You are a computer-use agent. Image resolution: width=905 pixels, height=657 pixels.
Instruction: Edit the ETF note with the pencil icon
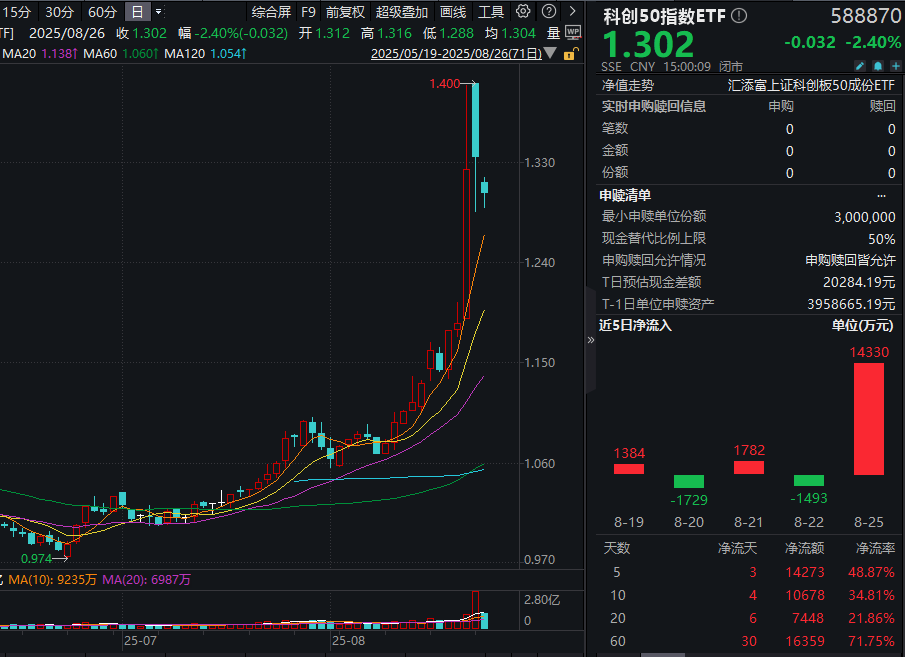(860, 66)
